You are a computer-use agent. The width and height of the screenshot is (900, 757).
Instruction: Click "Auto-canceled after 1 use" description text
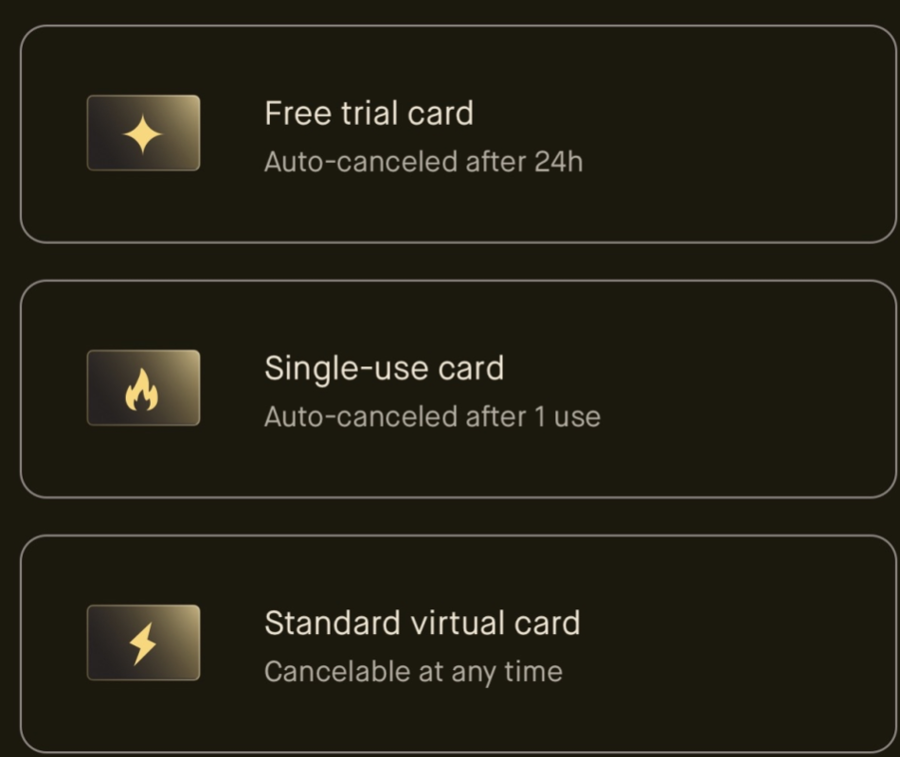(431, 416)
